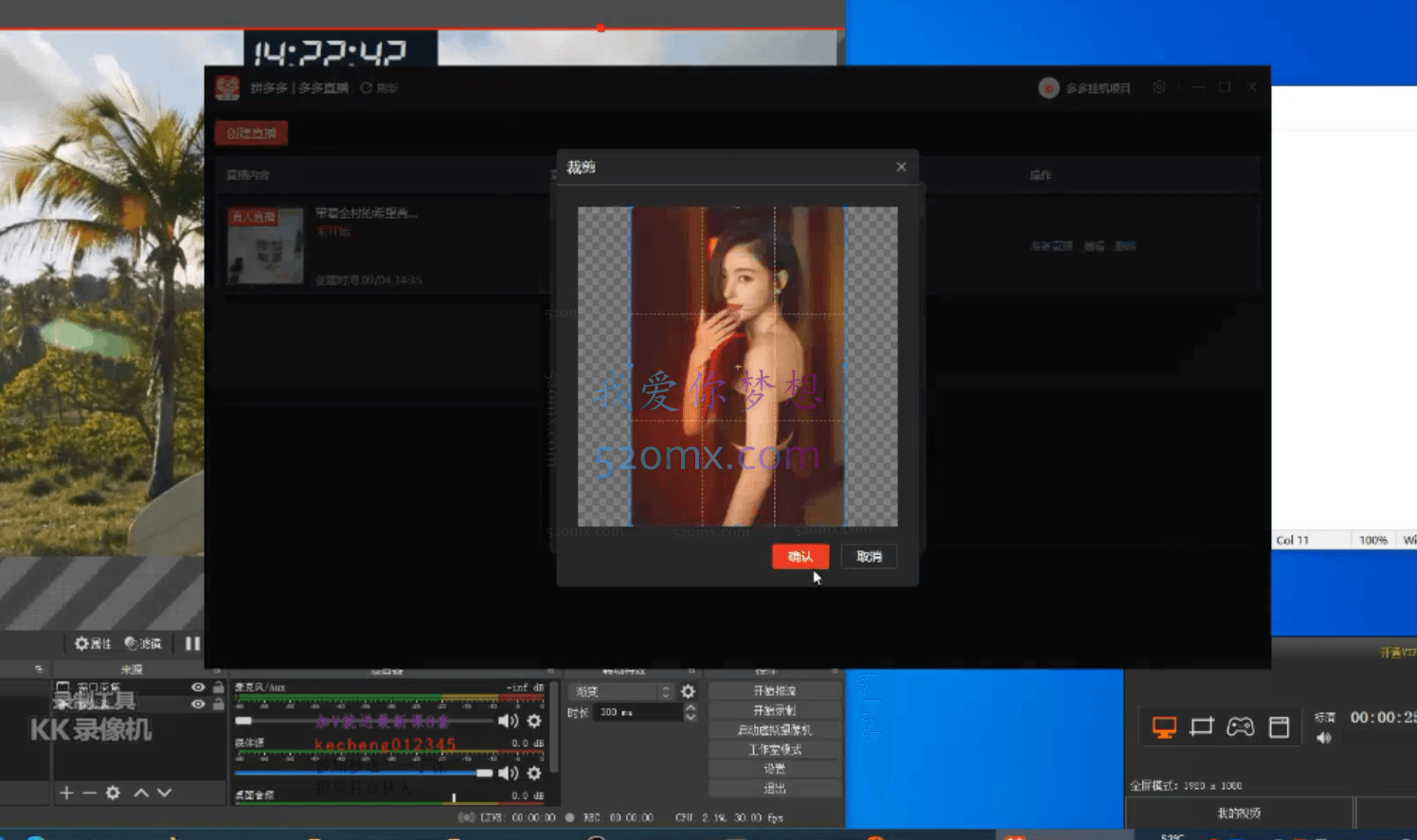Add a new source with plus icon
The image size is (1417, 840).
pyautogui.click(x=66, y=793)
